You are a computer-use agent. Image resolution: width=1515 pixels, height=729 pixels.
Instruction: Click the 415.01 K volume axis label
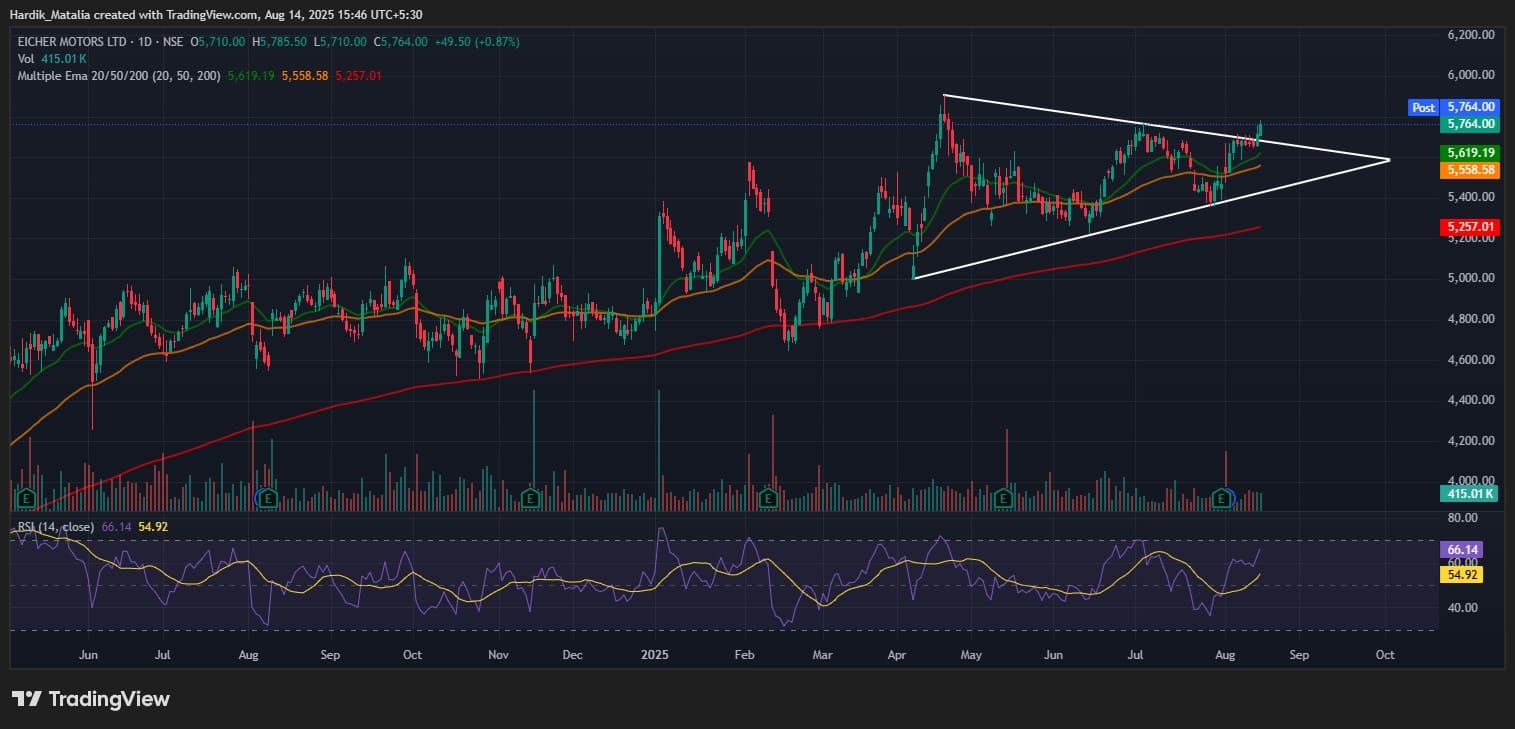1468,493
